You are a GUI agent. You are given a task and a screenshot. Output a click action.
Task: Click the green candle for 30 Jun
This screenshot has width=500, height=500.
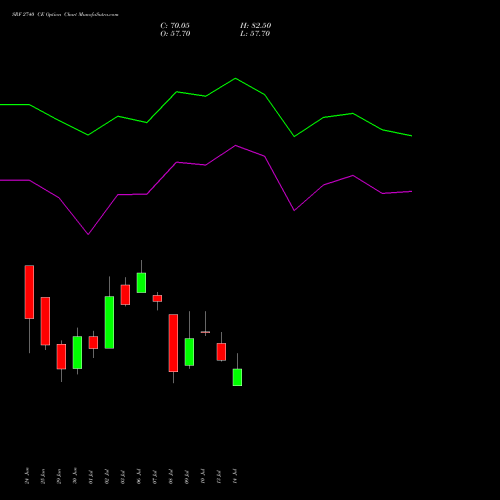(x=77, y=352)
